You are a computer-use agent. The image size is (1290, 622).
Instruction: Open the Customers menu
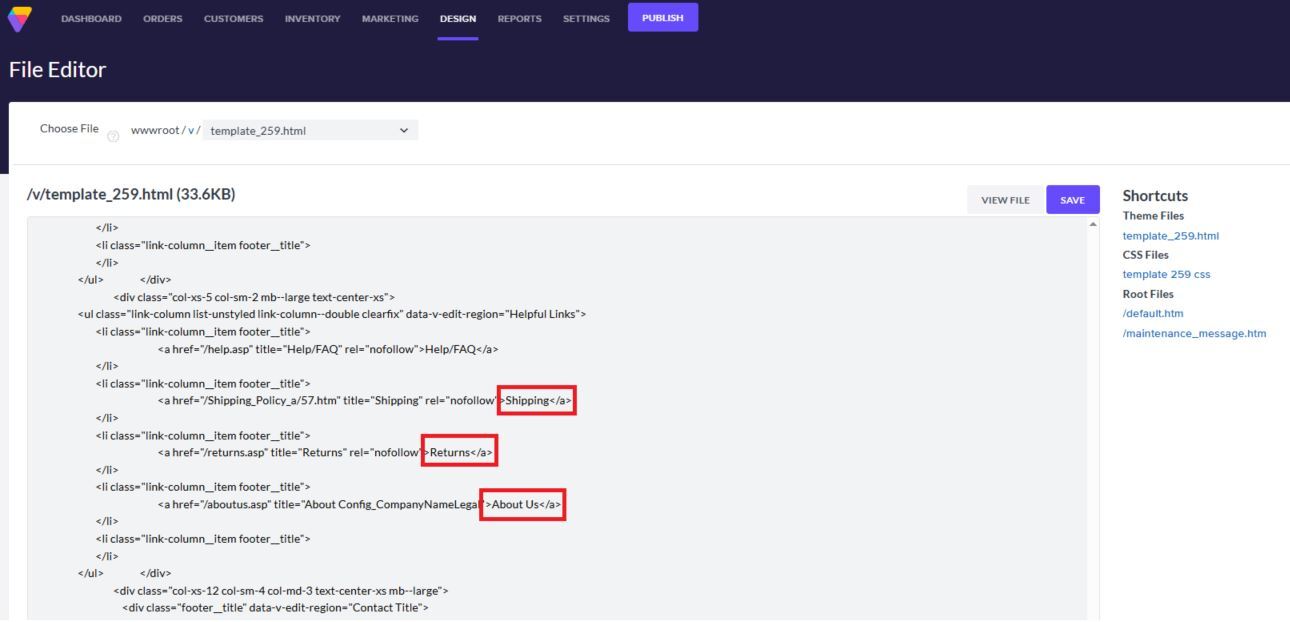(x=233, y=19)
